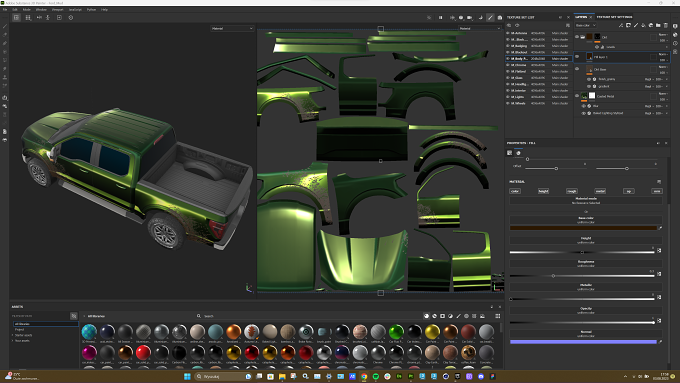Delete layer using the trash icon
The image size is (680, 383).
click(x=666, y=25)
